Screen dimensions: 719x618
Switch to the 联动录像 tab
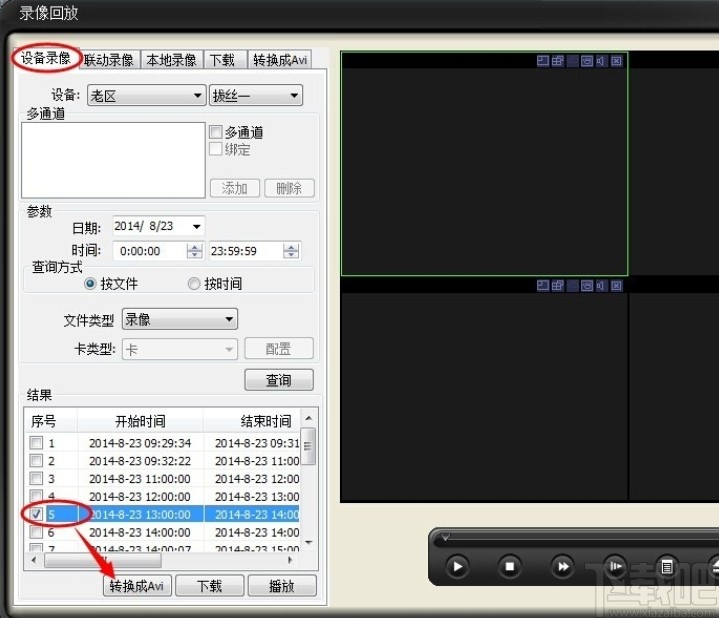tap(108, 60)
